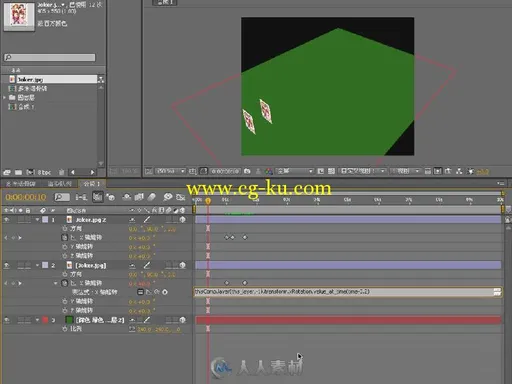The width and height of the screenshot is (512, 384).
Task: Collapse layer 2 [Joker.jpg] properties
Action: click(x=37, y=265)
